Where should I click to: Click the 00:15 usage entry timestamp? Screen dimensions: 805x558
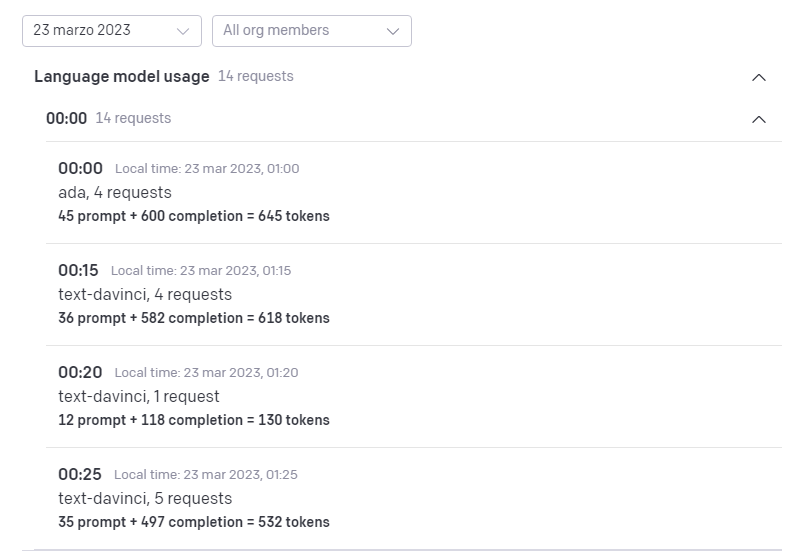pyautogui.click(x=78, y=270)
